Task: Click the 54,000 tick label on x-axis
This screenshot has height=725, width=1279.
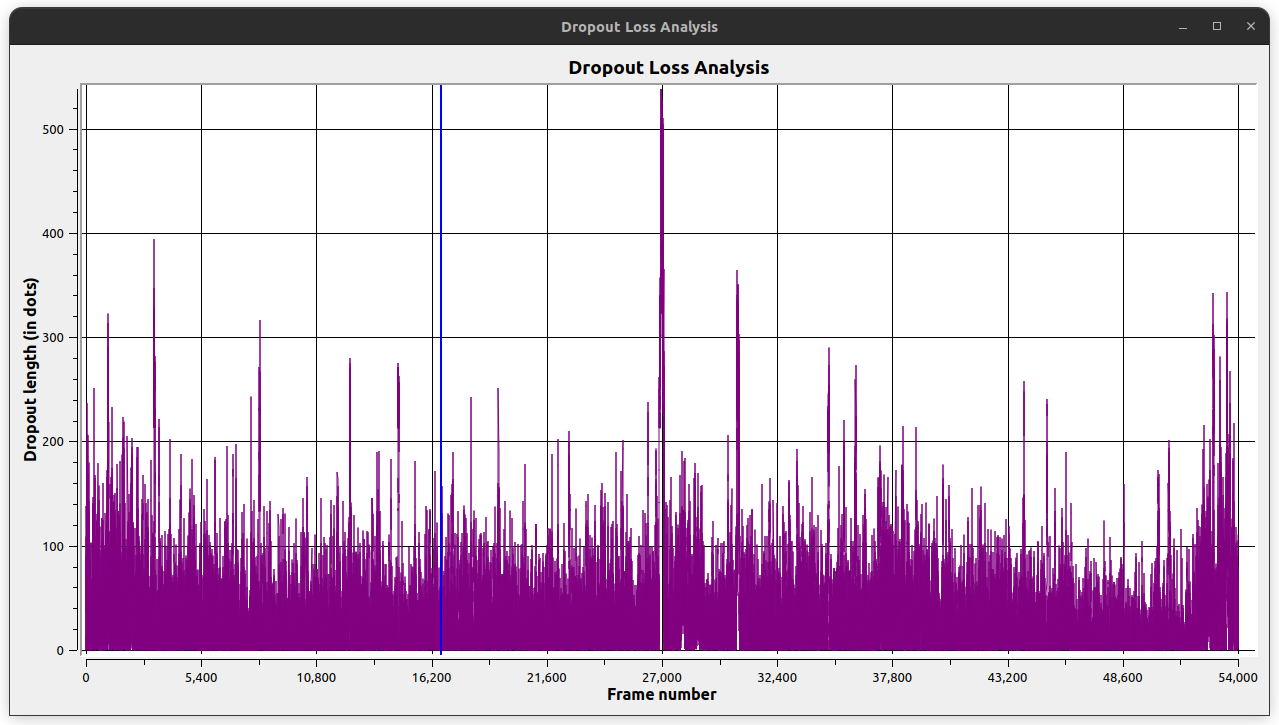Action: click(x=1238, y=677)
